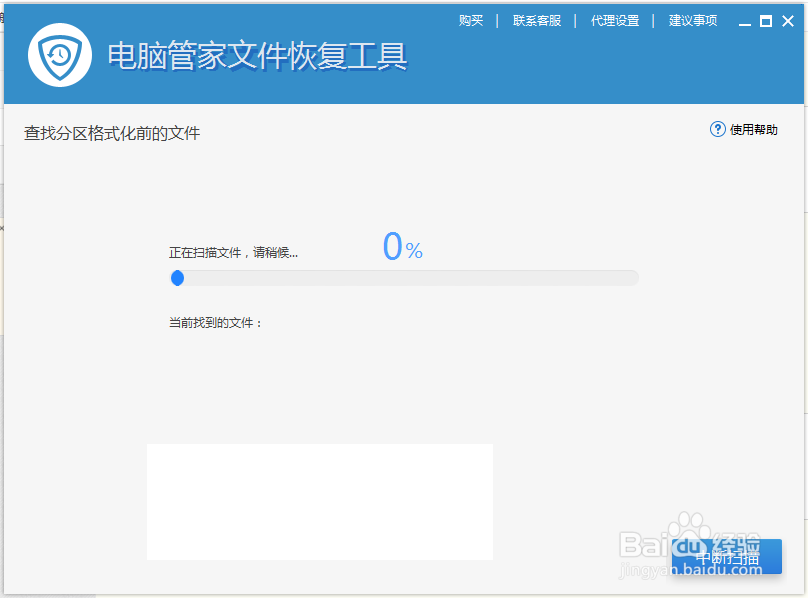The image size is (808, 598).
Task: Click the scan progress bar
Action: (405, 278)
